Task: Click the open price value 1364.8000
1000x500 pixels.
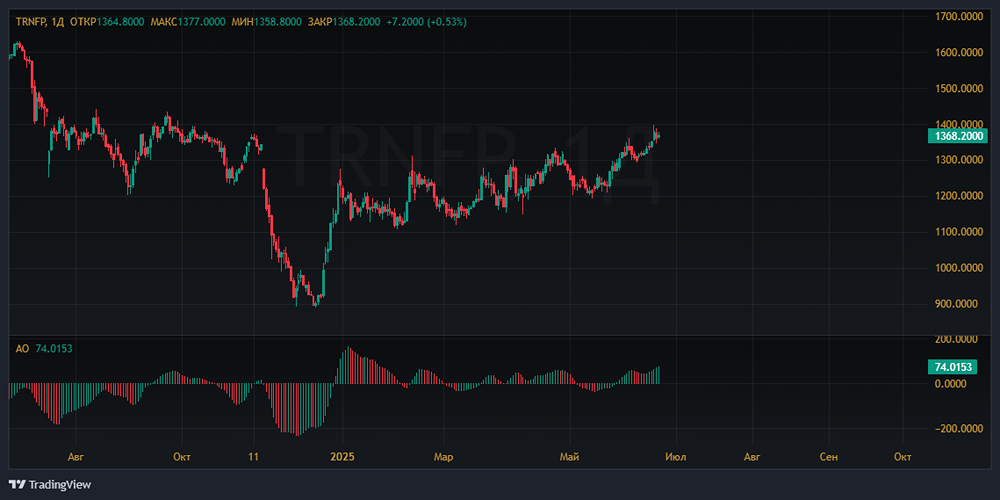Action: click(122, 22)
